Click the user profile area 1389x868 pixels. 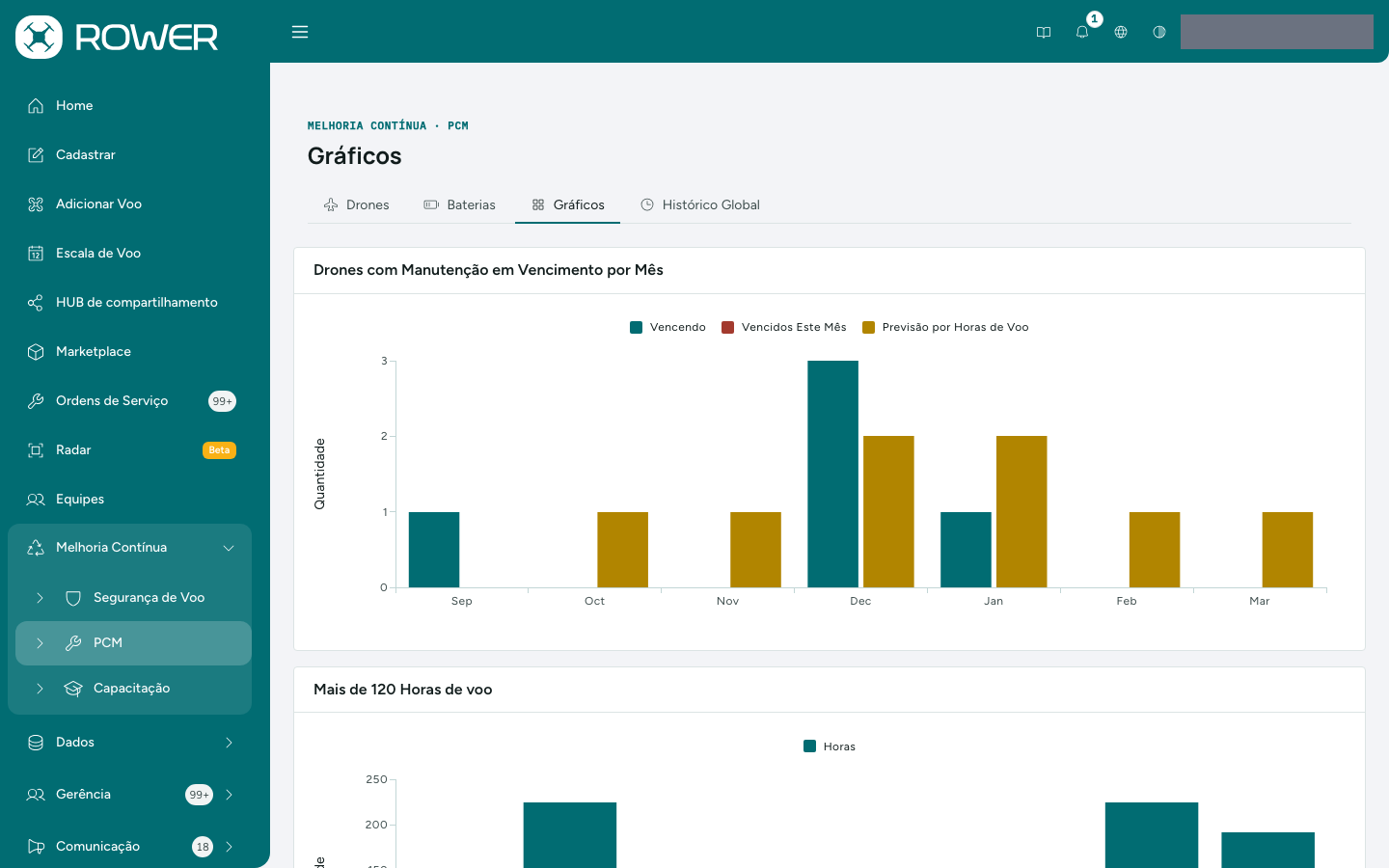[1277, 32]
